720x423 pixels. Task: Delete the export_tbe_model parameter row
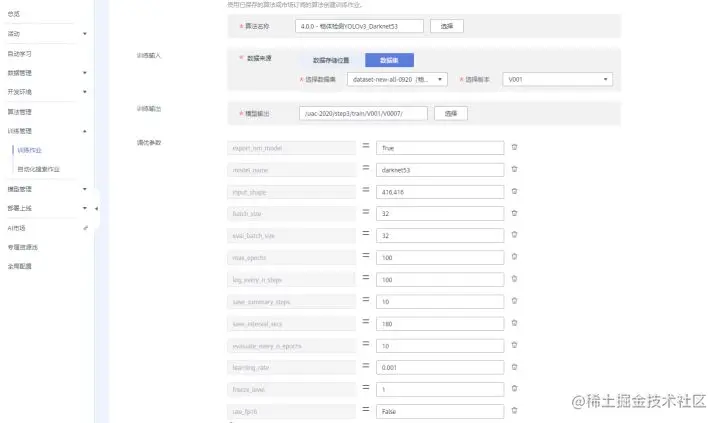pos(514,147)
